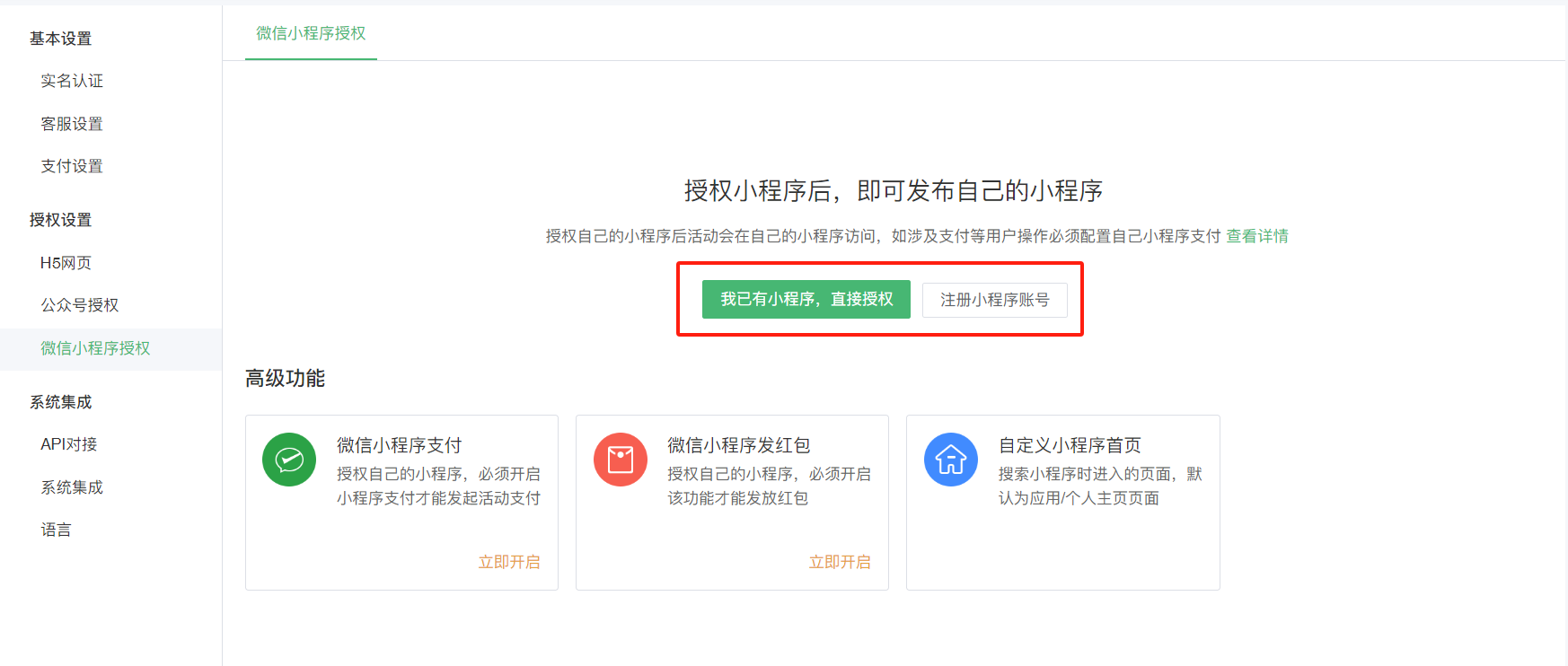Select H5网页 in sidebar
This screenshot has height=666, width=1568.
click(x=66, y=263)
